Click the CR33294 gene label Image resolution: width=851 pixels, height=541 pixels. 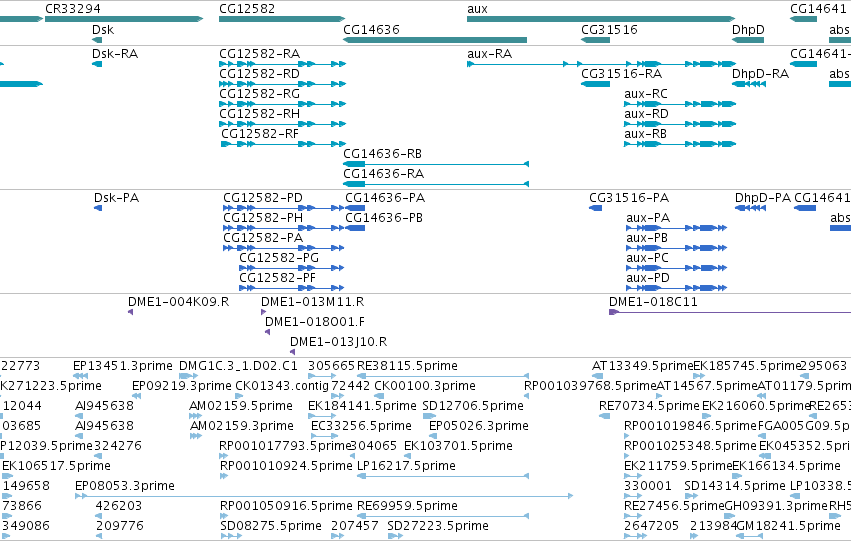pyautogui.click(x=73, y=9)
